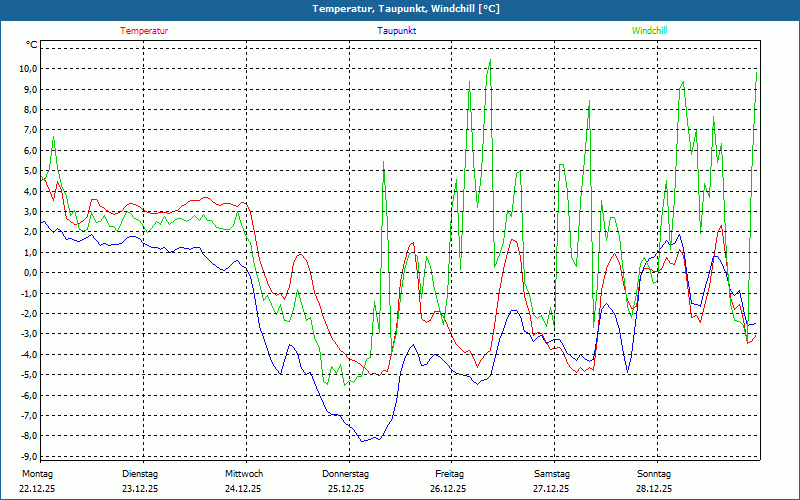Click the -8.0 y-axis value
Viewport: 800px width, 500px height.
pos(27,436)
